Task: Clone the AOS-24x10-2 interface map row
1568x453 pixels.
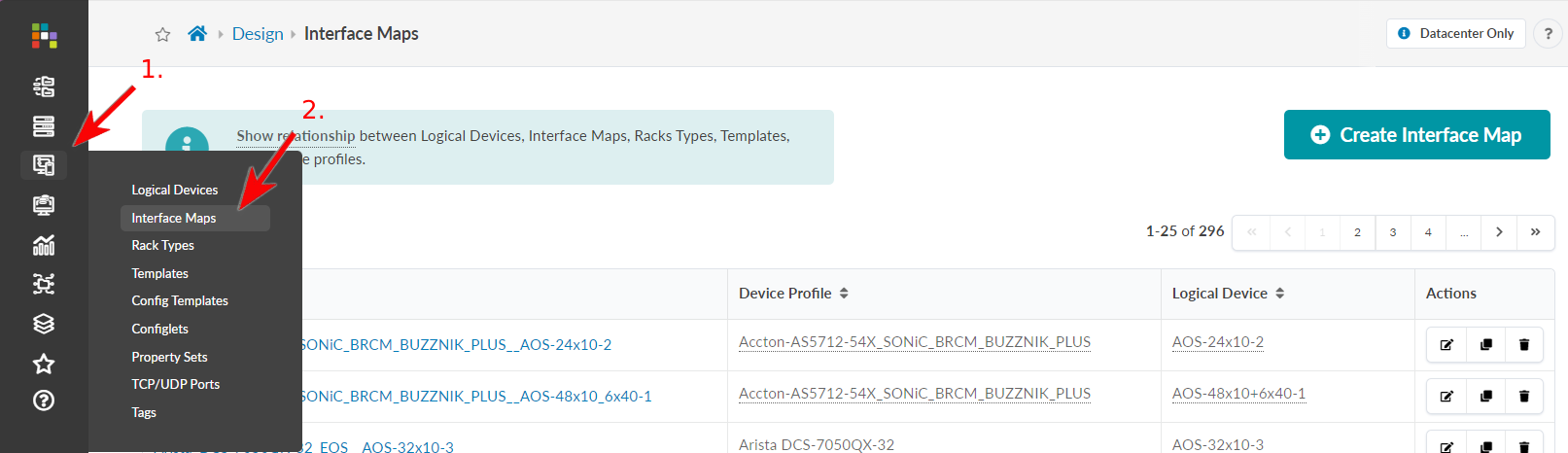Action: [1485, 345]
